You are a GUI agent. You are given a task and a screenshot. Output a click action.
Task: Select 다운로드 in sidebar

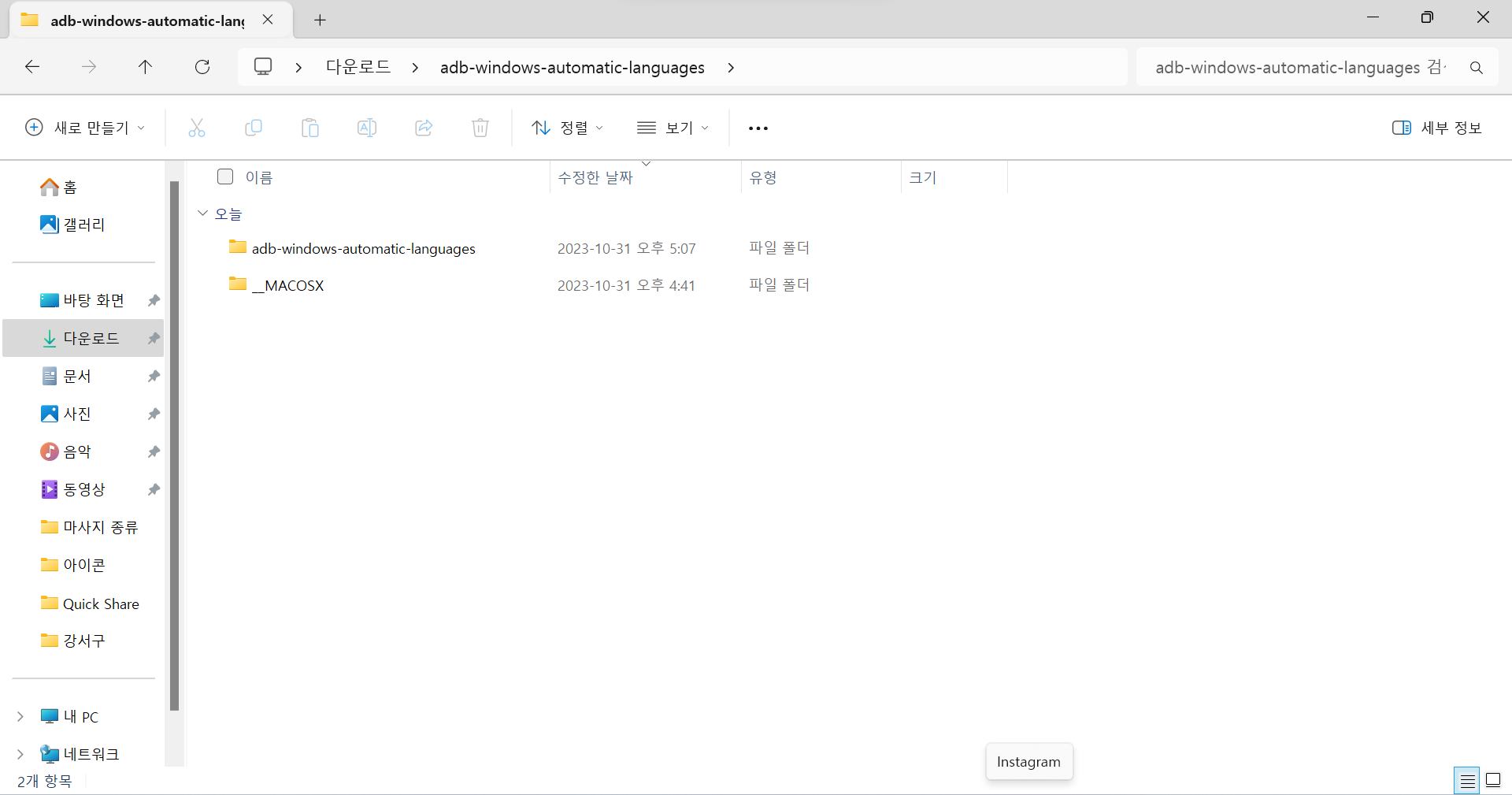point(83,338)
